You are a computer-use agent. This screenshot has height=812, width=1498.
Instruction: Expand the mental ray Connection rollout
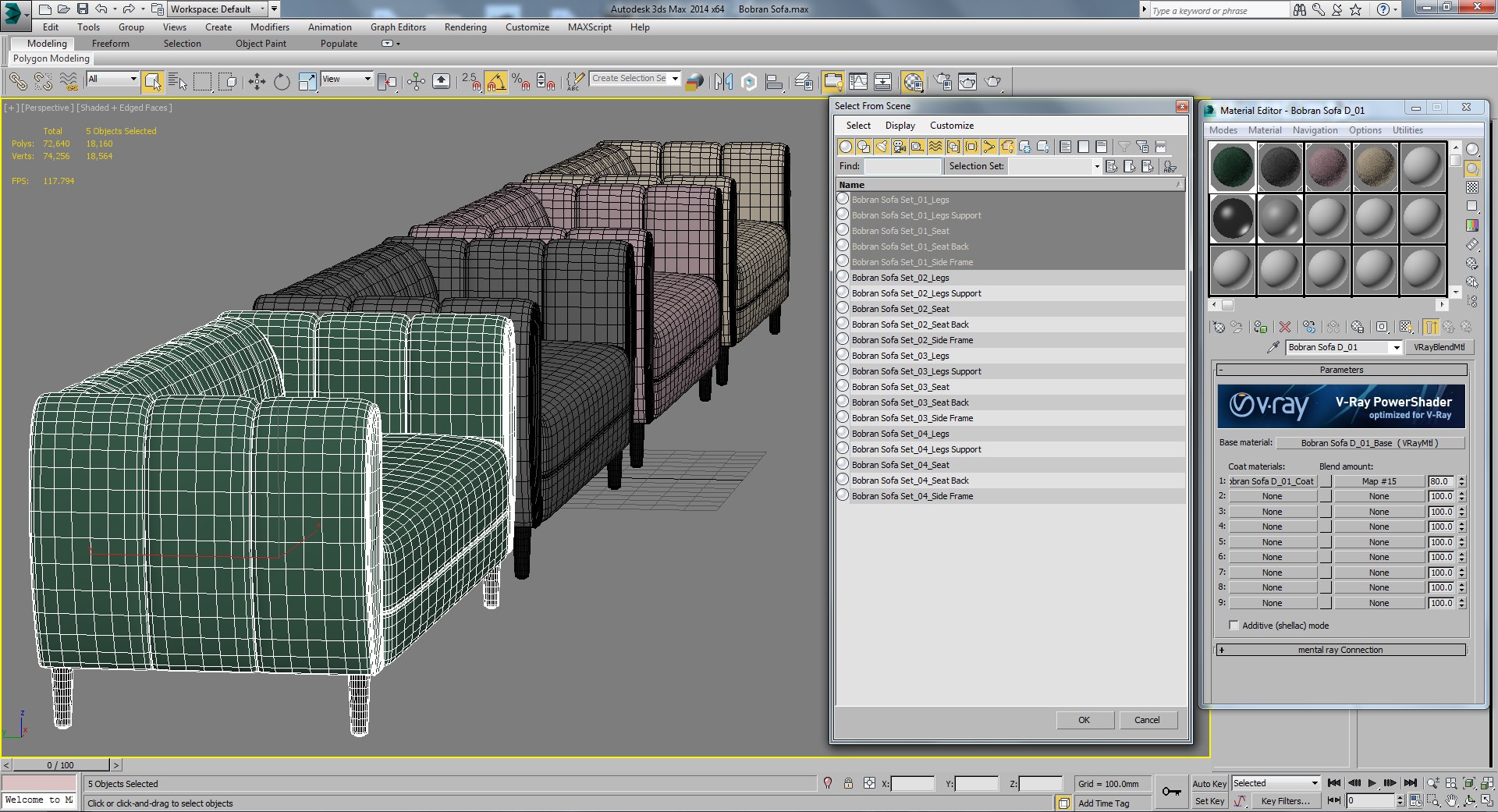click(1340, 650)
